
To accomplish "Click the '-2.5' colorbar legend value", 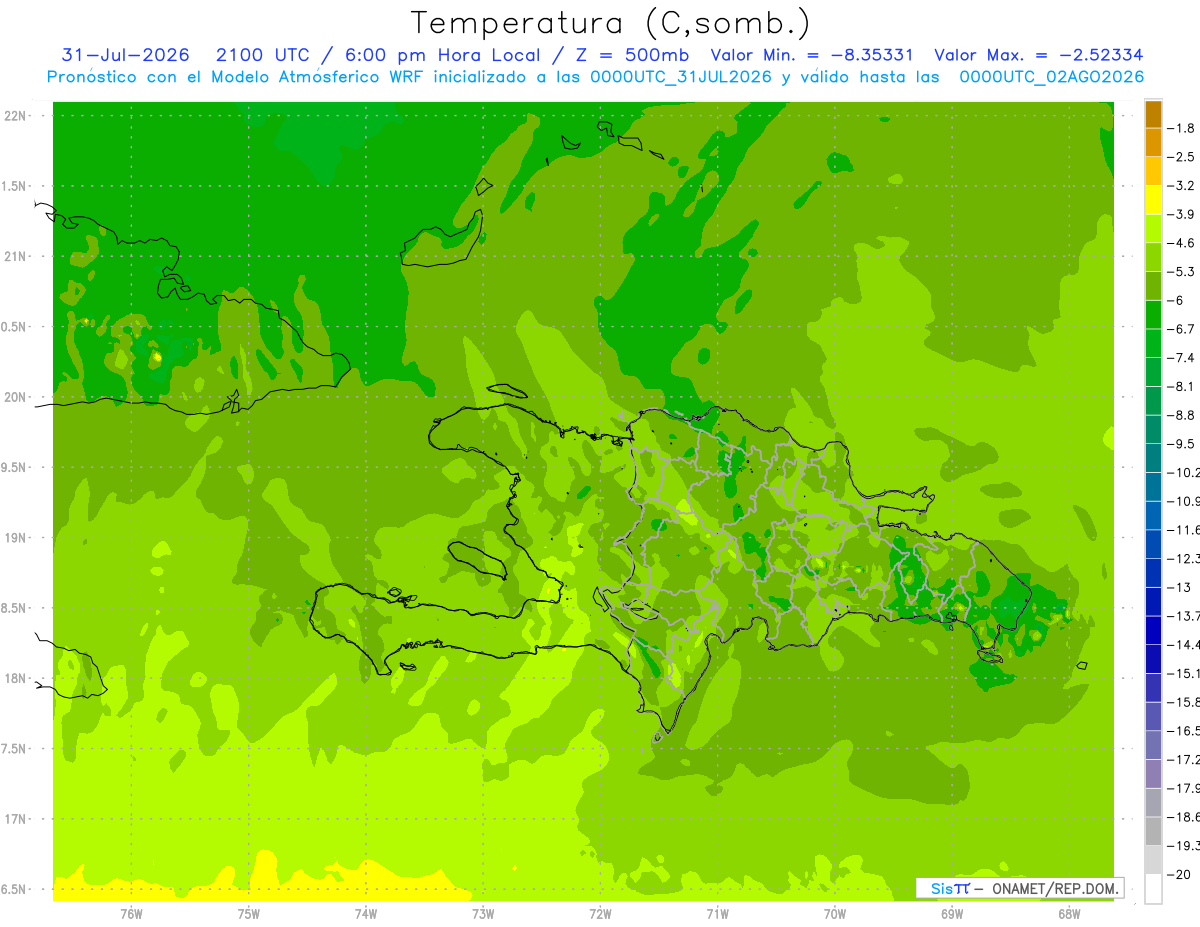I will coord(1181,157).
